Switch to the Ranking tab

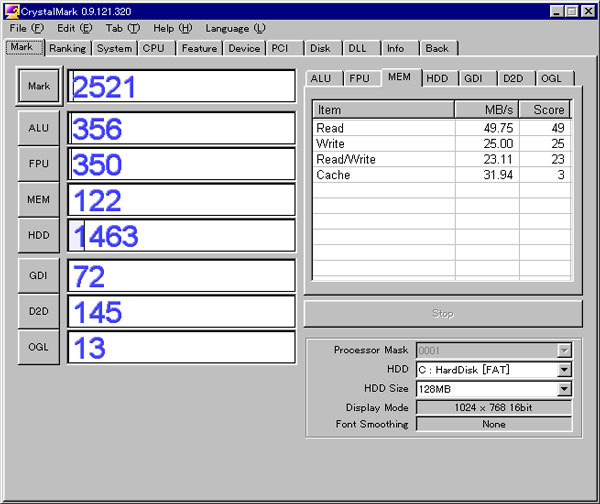pyautogui.click(x=68, y=49)
